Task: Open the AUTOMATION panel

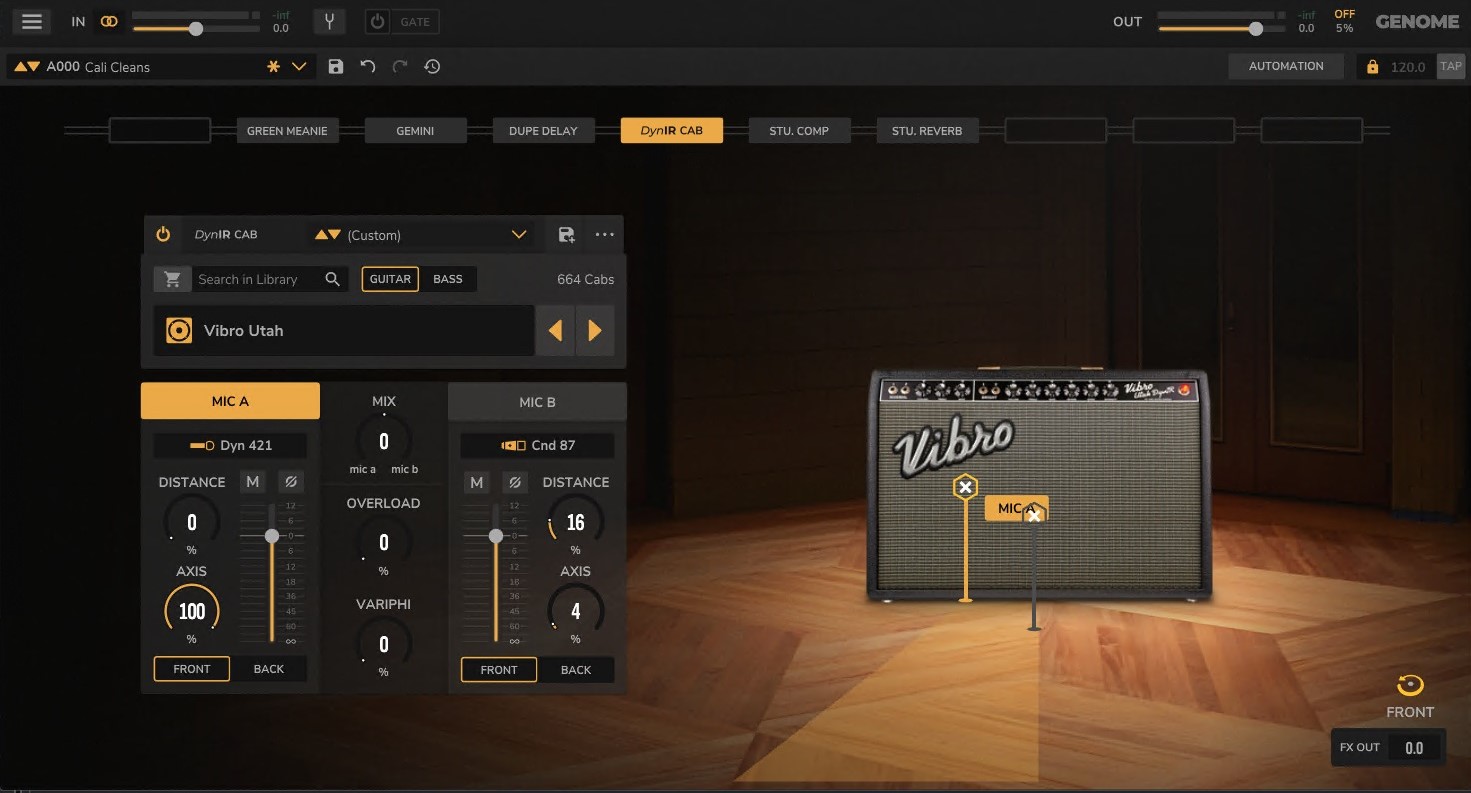Action: tap(1286, 66)
